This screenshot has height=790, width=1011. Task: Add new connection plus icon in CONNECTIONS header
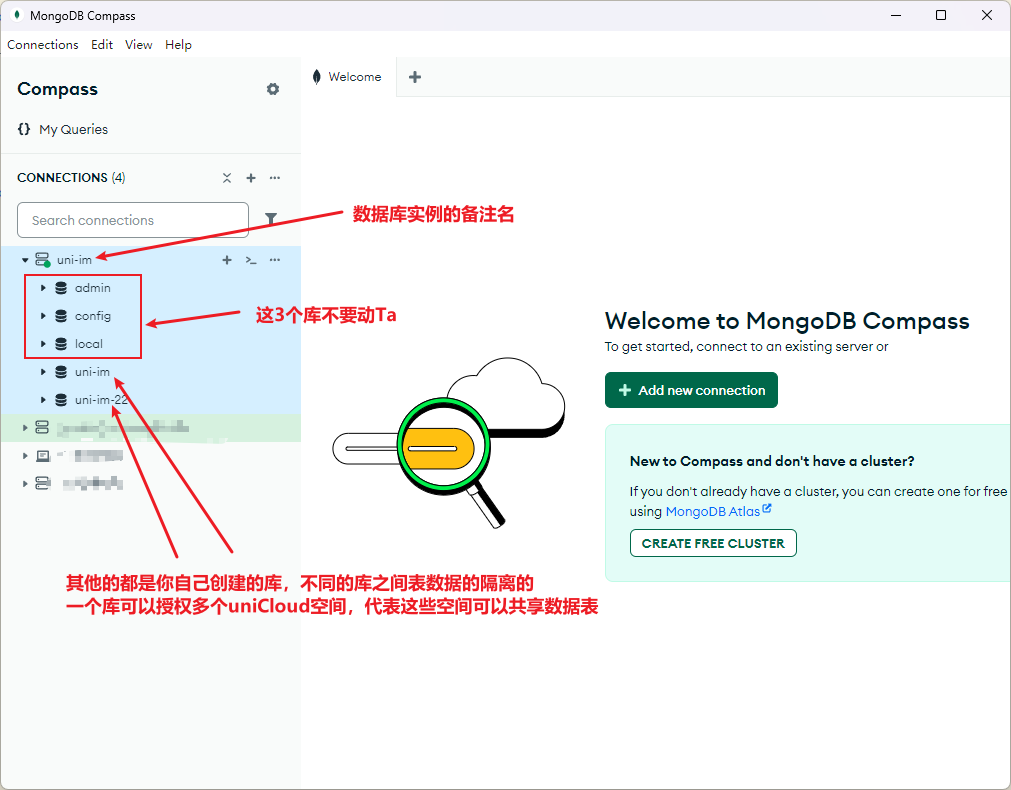pyautogui.click(x=251, y=178)
